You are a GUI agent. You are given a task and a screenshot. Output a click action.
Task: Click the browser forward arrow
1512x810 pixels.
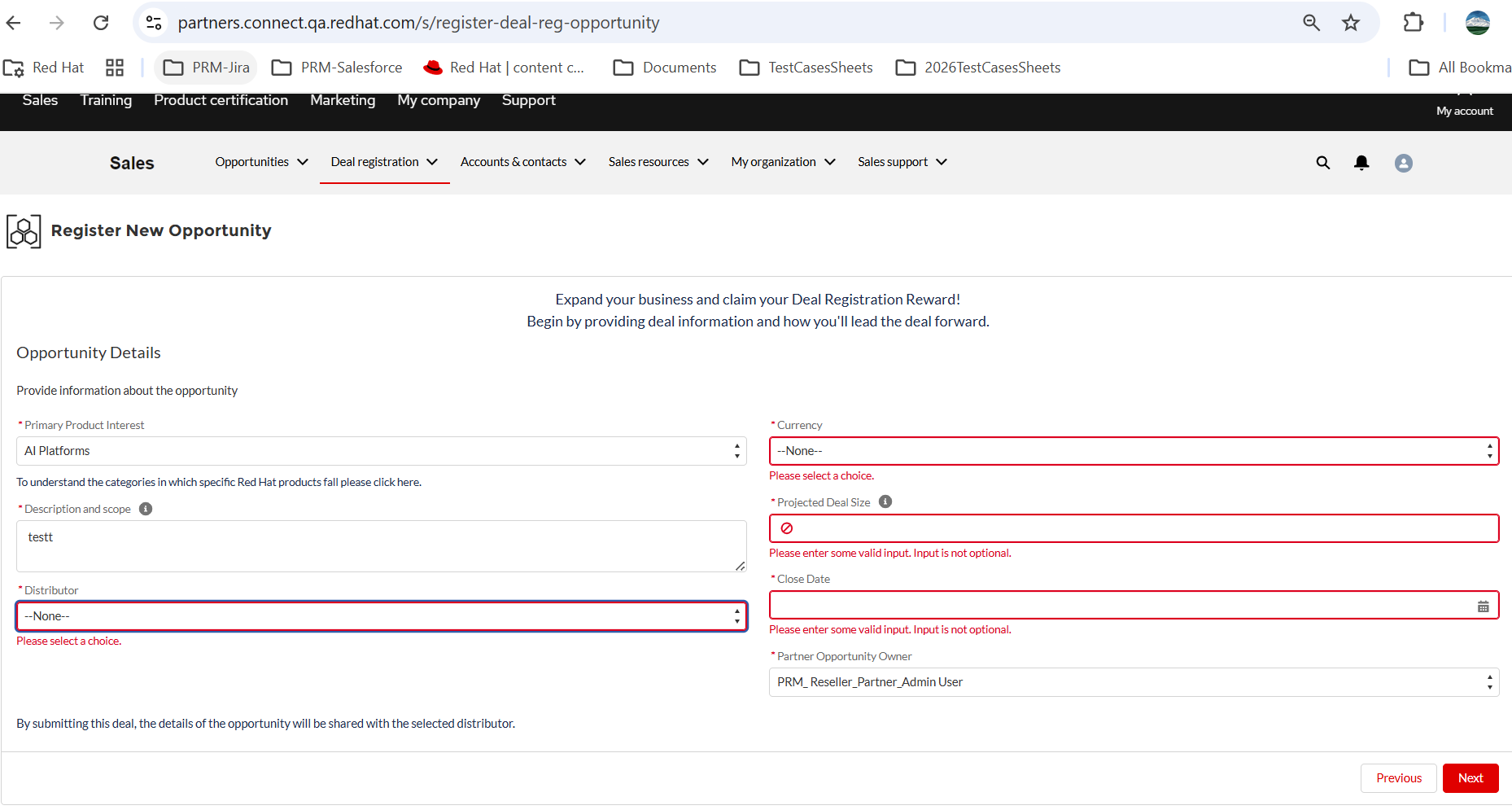point(57,23)
